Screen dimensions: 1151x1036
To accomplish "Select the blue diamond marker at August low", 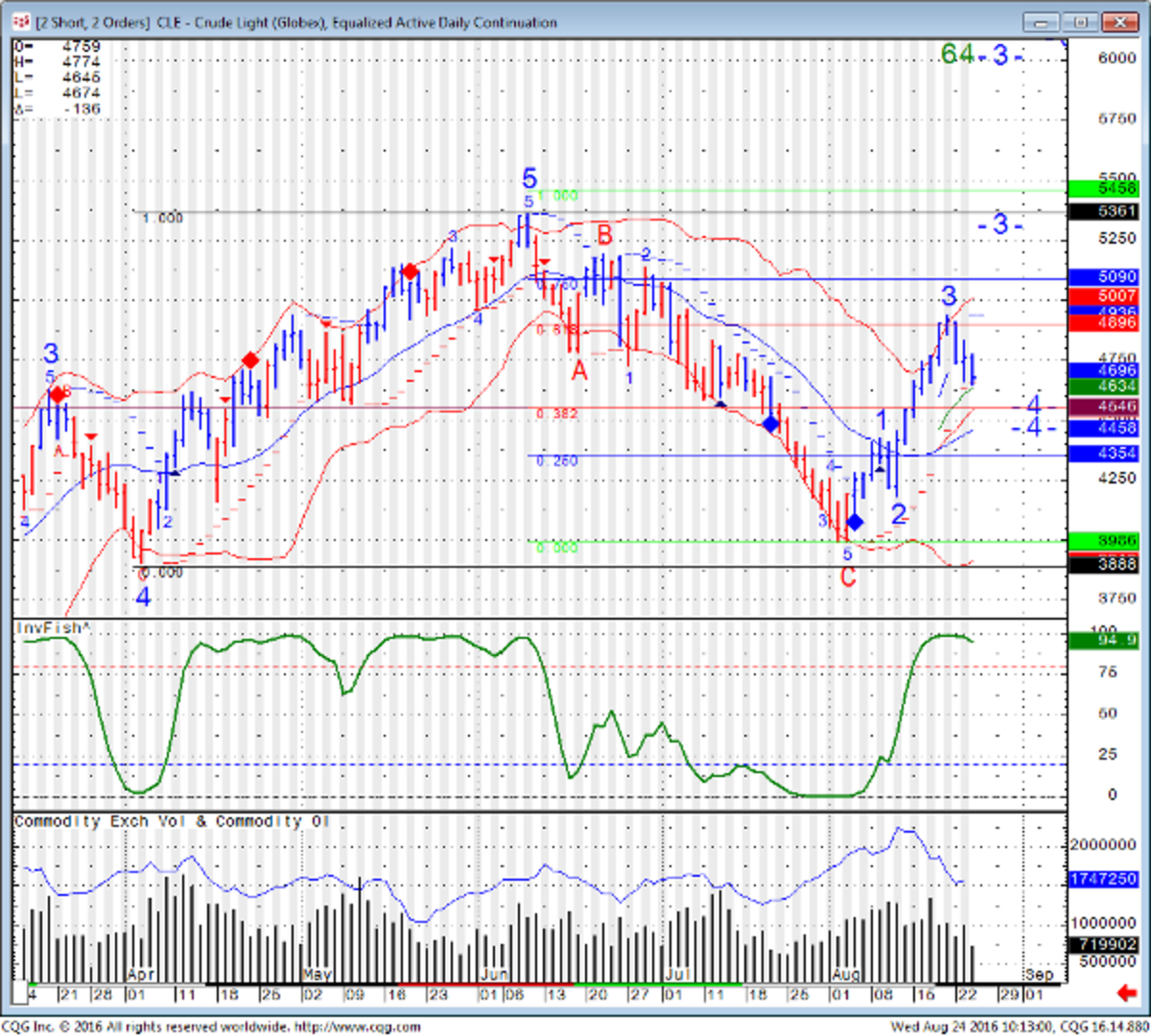I will point(855,523).
